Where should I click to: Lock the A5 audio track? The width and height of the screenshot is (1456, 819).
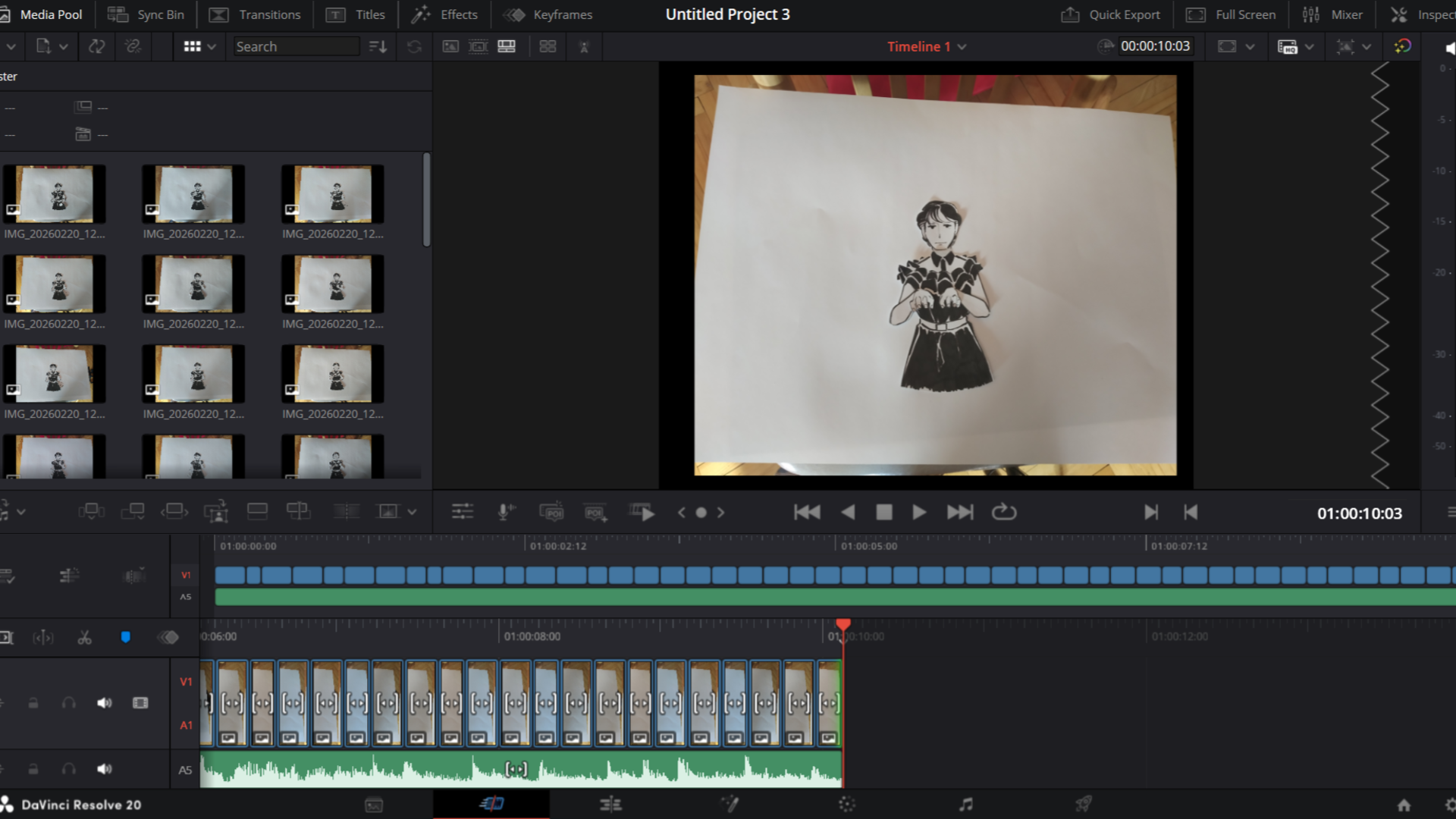click(33, 770)
